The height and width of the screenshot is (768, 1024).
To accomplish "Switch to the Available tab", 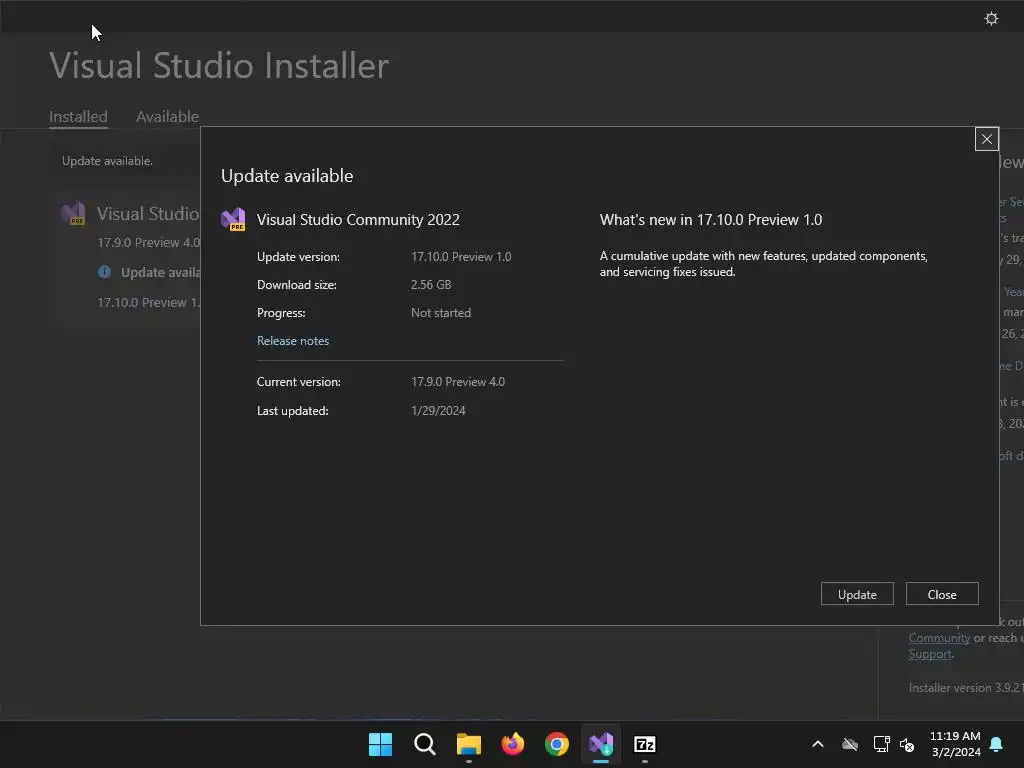I will [167, 116].
